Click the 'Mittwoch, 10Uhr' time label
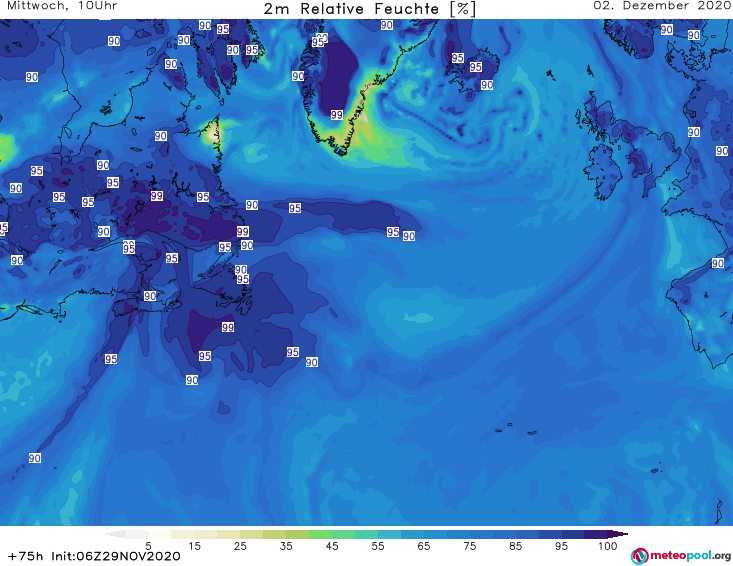This screenshot has width=733, height=566. coord(62,6)
